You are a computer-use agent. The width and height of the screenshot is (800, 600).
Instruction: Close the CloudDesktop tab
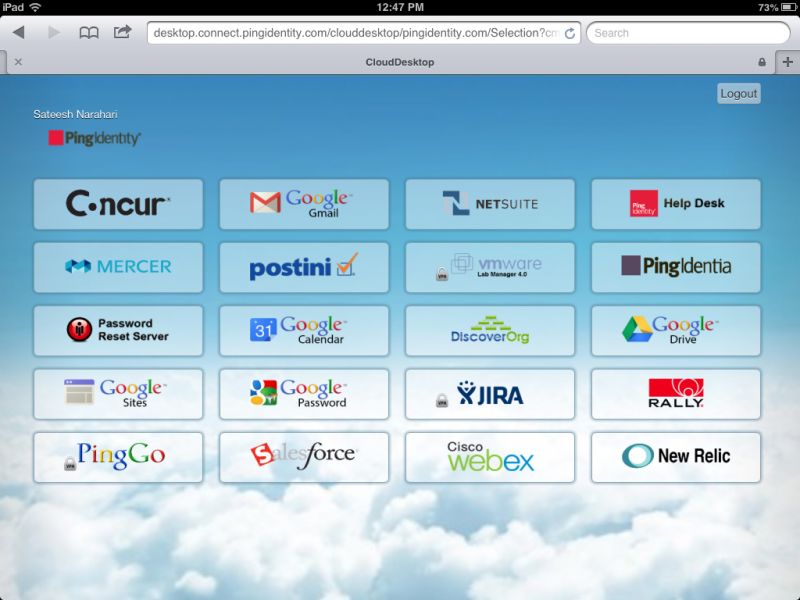click(18, 62)
